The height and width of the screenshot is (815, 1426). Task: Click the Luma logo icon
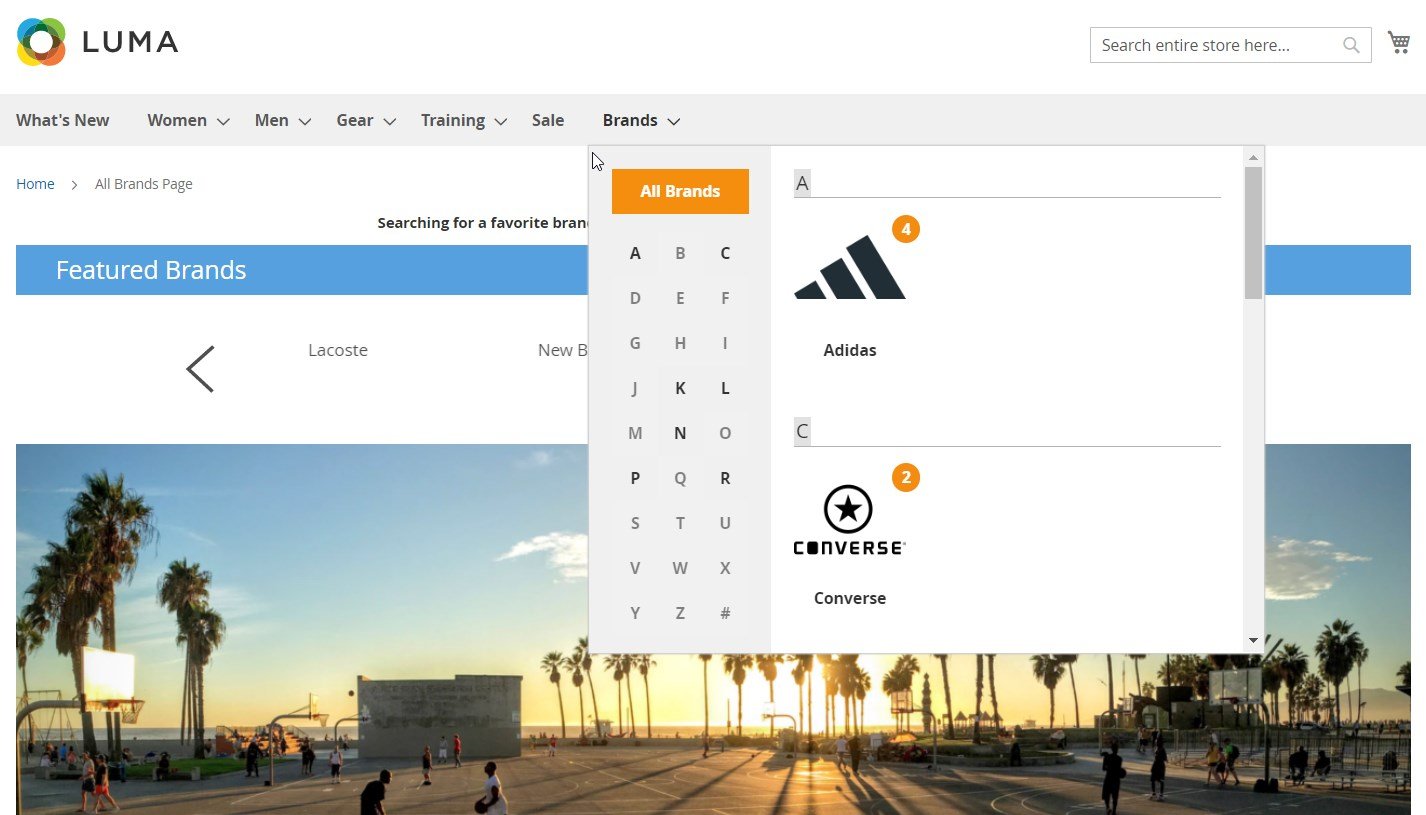41,42
